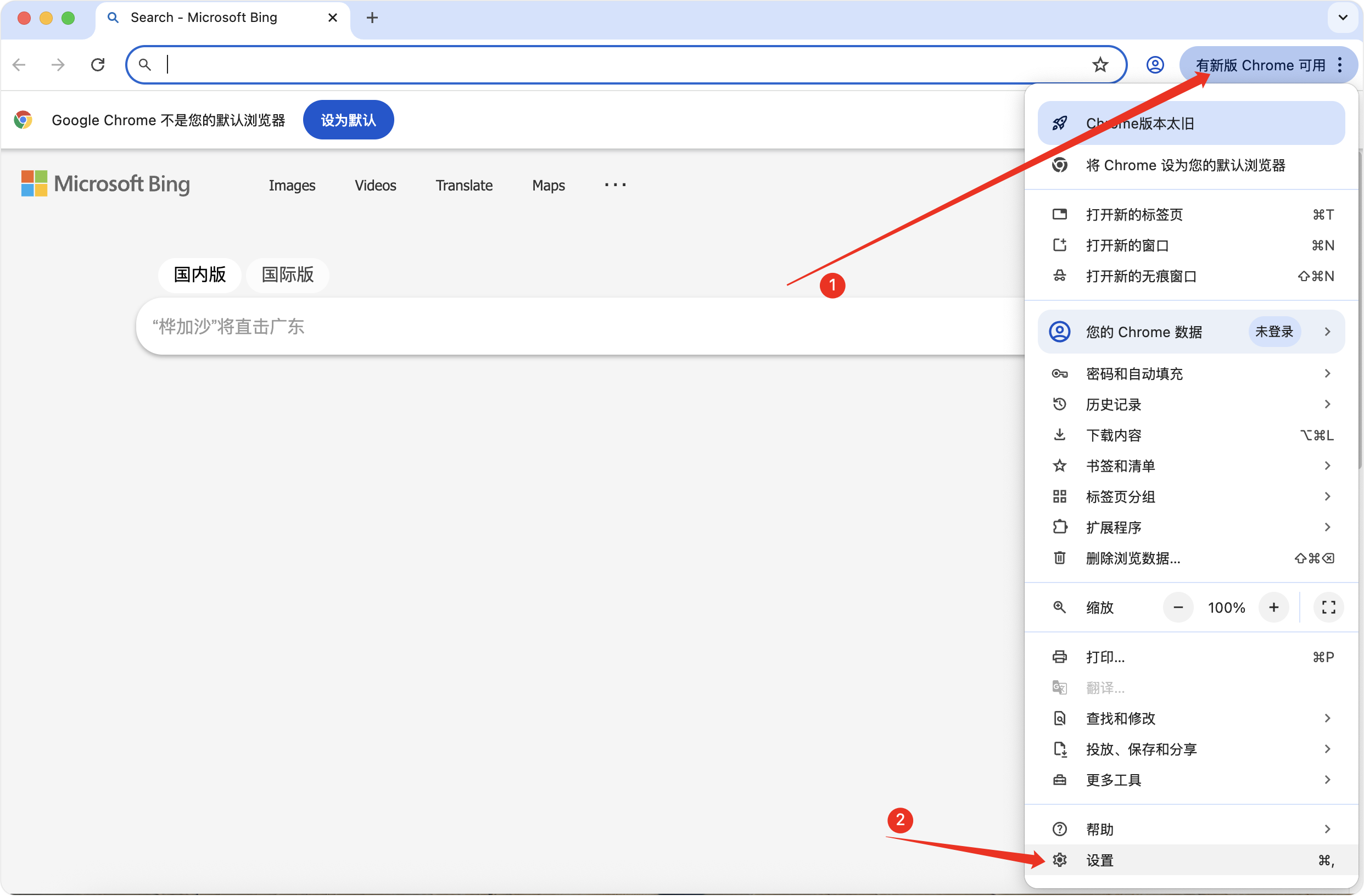Click the 设为默认 button
The width and height of the screenshot is (1364, 896).
pos(348,120)
